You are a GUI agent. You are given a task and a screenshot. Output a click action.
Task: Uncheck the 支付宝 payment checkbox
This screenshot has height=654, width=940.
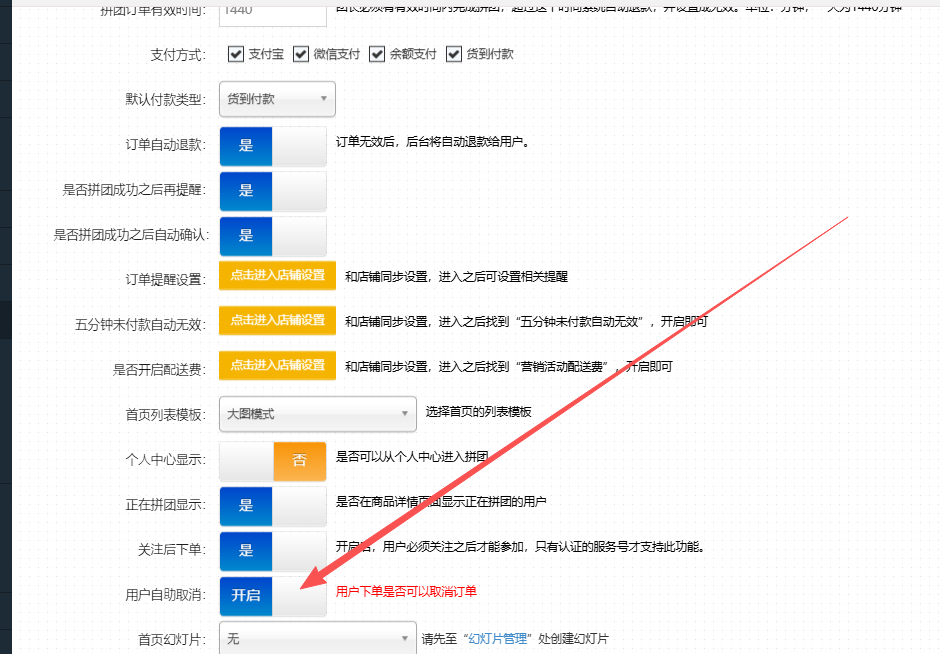point(236,54)
